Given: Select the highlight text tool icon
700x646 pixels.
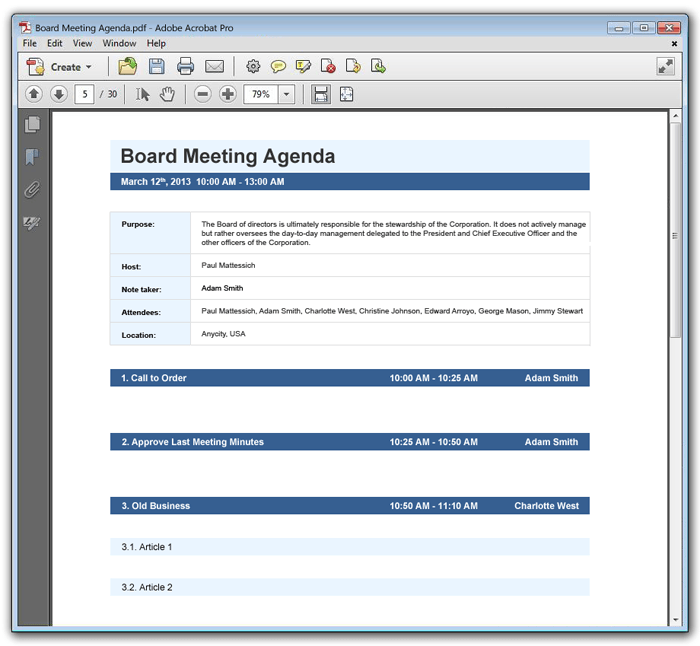Looking at the screenshot, I should pyautogui.click(x=303, y=67).
